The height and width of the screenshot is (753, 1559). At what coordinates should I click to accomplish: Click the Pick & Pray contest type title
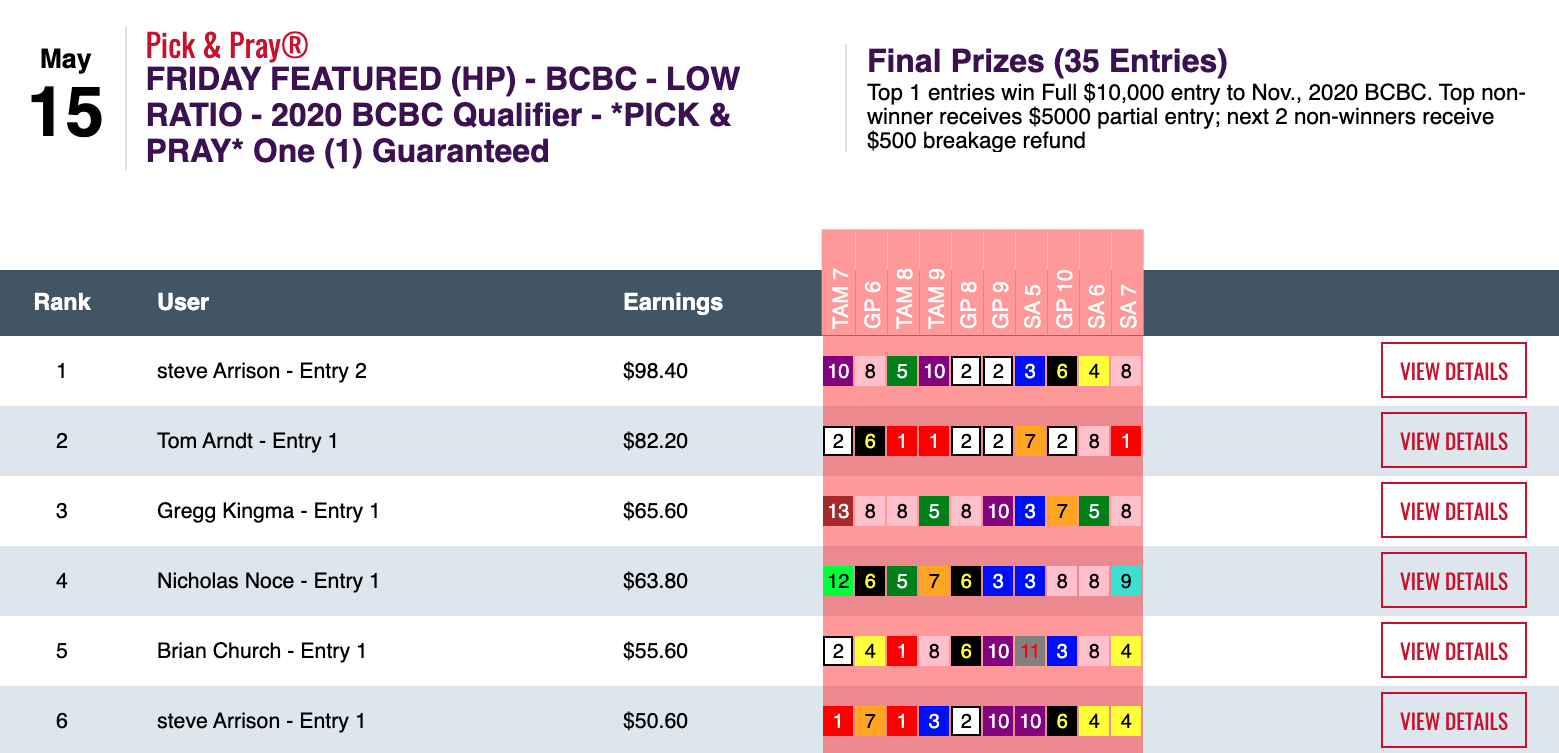tap(227, 45)
